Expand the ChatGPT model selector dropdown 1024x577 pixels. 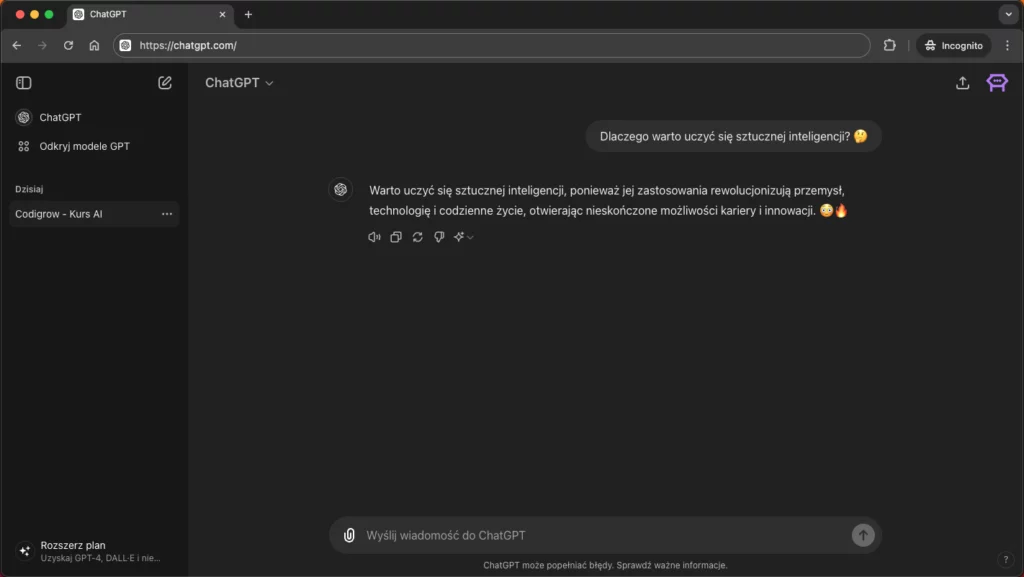[x=239, y=83]
